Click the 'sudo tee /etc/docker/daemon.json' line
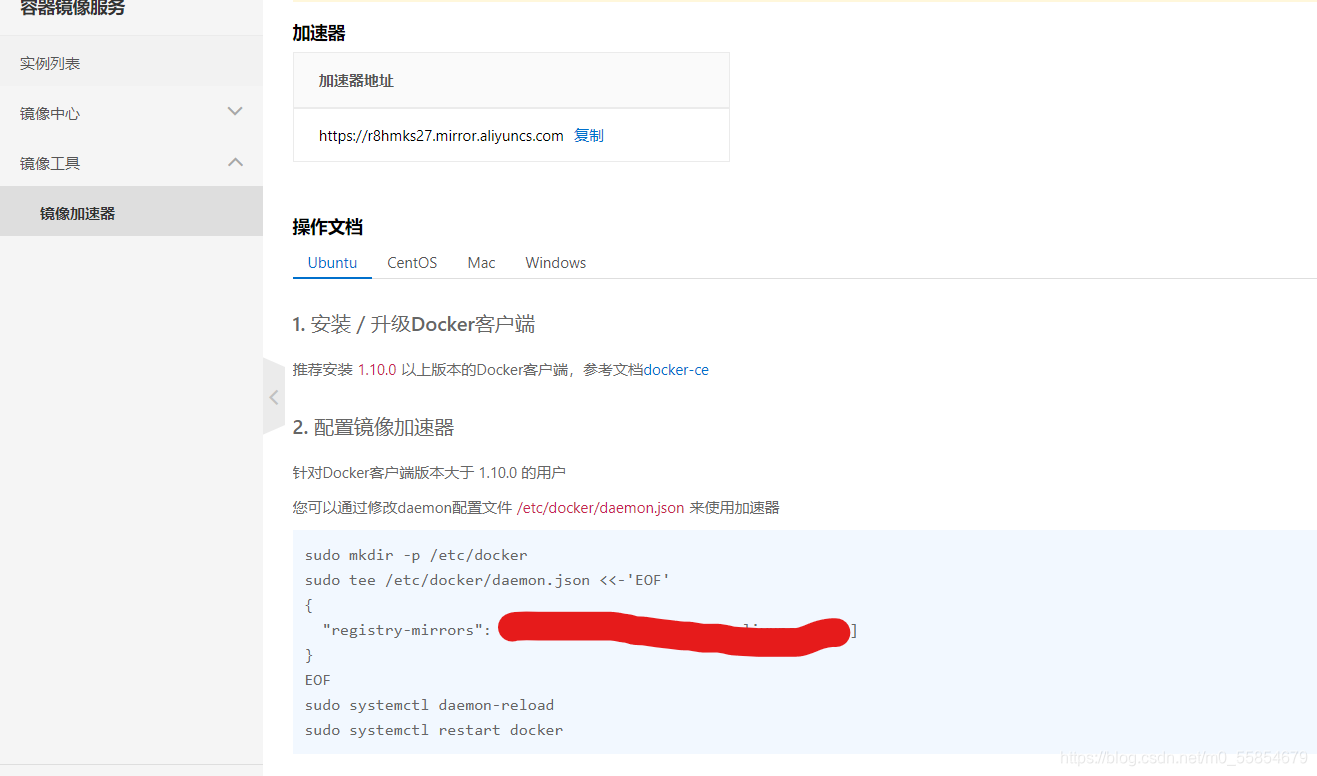Viewport: 1317px width, 776px height. pyautogui.click(x=487, y=579)
